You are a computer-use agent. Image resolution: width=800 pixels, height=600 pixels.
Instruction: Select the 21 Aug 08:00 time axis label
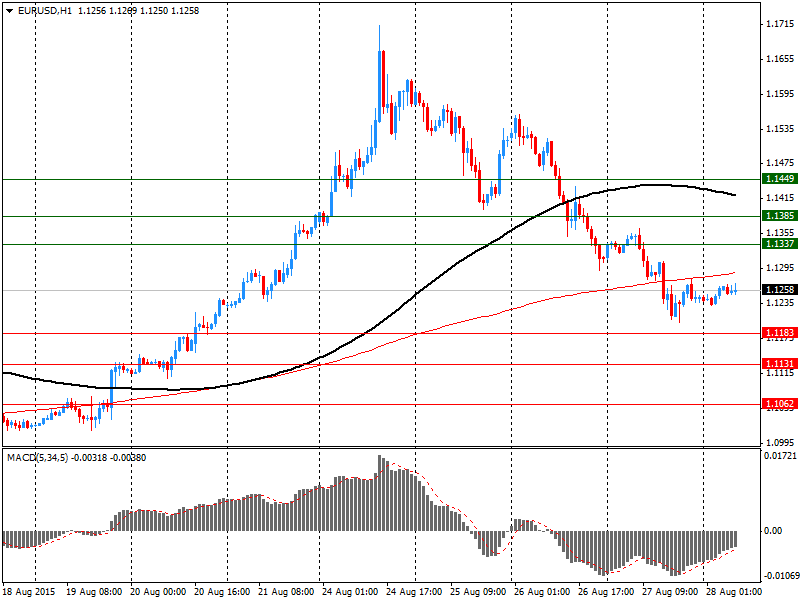tap(286, 592)
